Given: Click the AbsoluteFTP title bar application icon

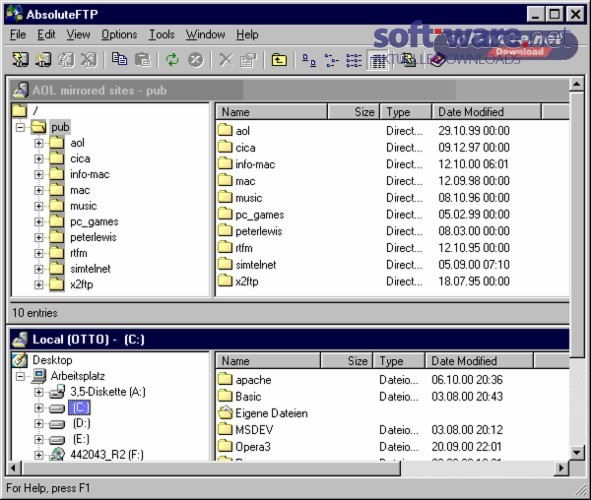Looking at the screenshot, I should pos(14,14).
